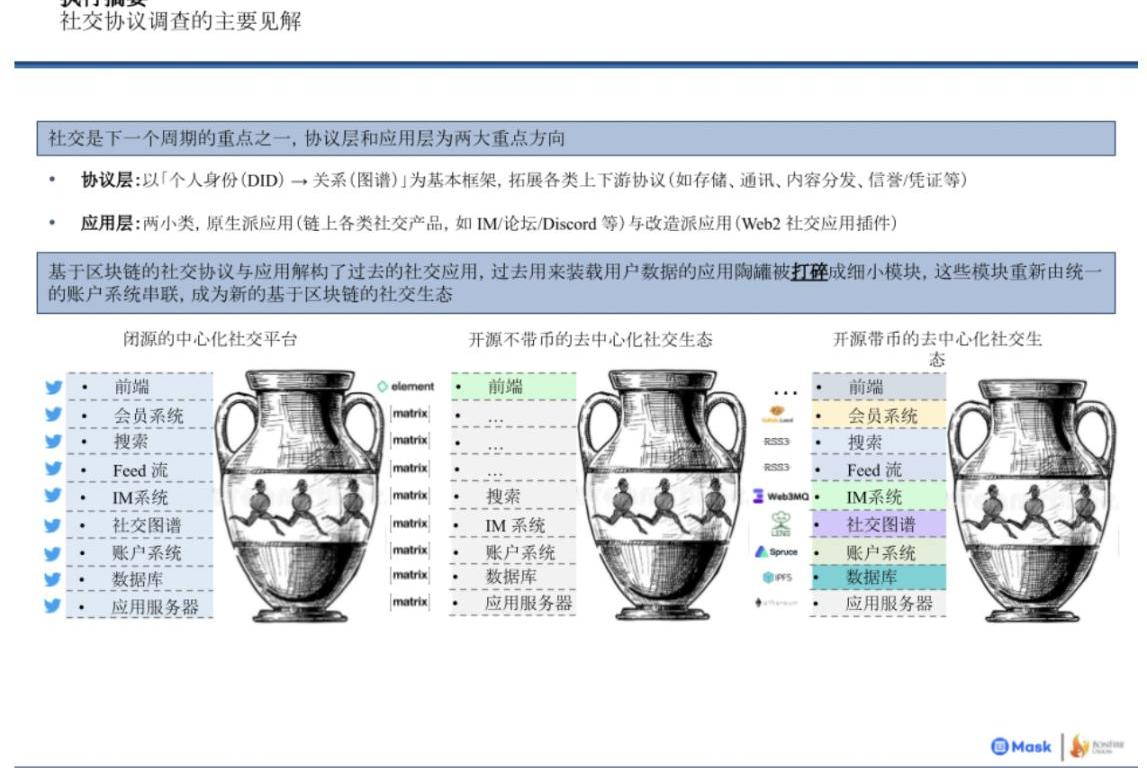Click the Feed 流 row in the left list
1147x768 pixels.
coord(139,470)
